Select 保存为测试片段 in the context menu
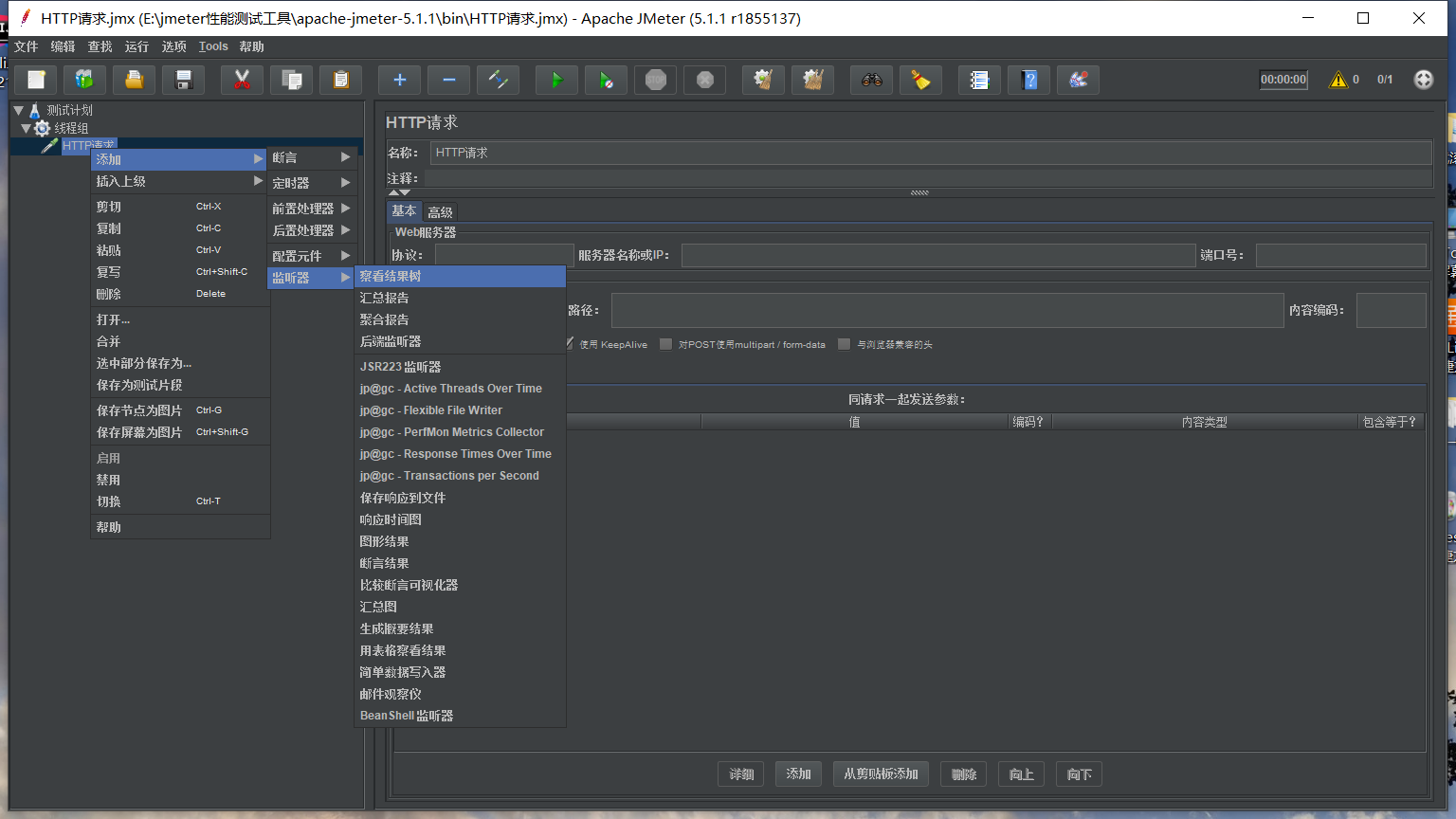The image size is (1456, 819). point(180,385)
